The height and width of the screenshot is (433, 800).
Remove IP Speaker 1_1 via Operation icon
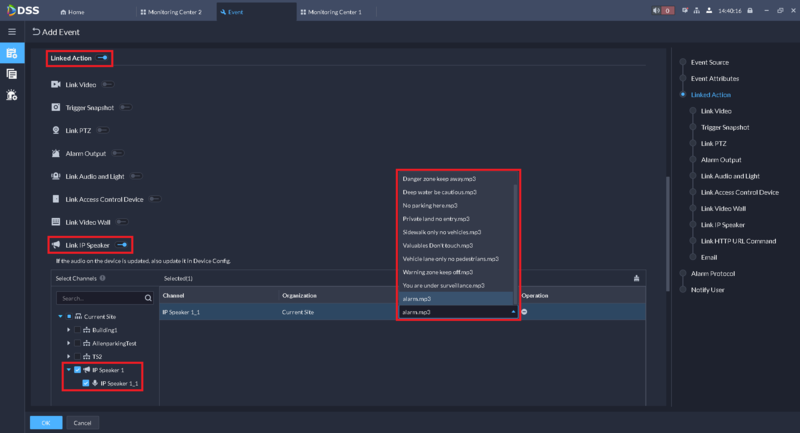point(524,312)
